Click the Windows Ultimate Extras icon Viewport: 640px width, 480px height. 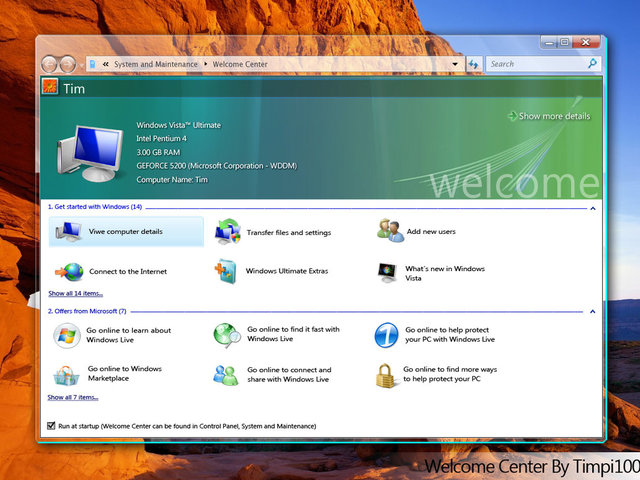(226, 271)
